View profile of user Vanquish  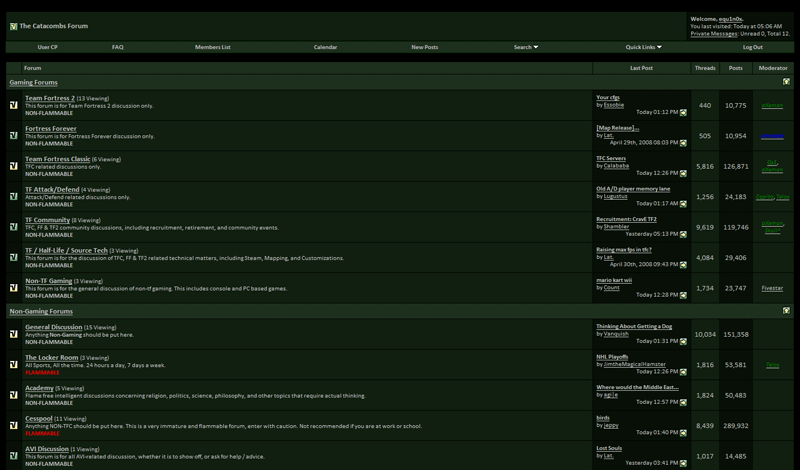(616, 334)
